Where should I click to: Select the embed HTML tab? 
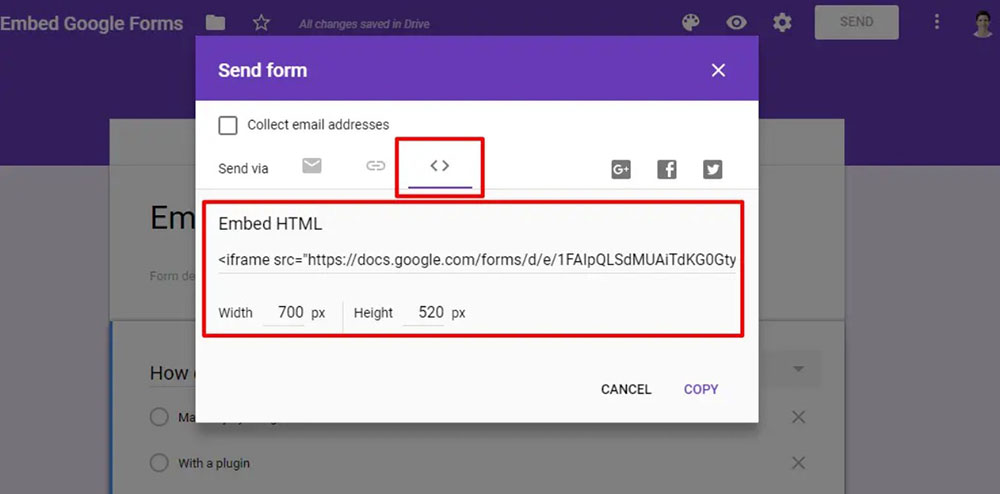(x=439, y=166)
